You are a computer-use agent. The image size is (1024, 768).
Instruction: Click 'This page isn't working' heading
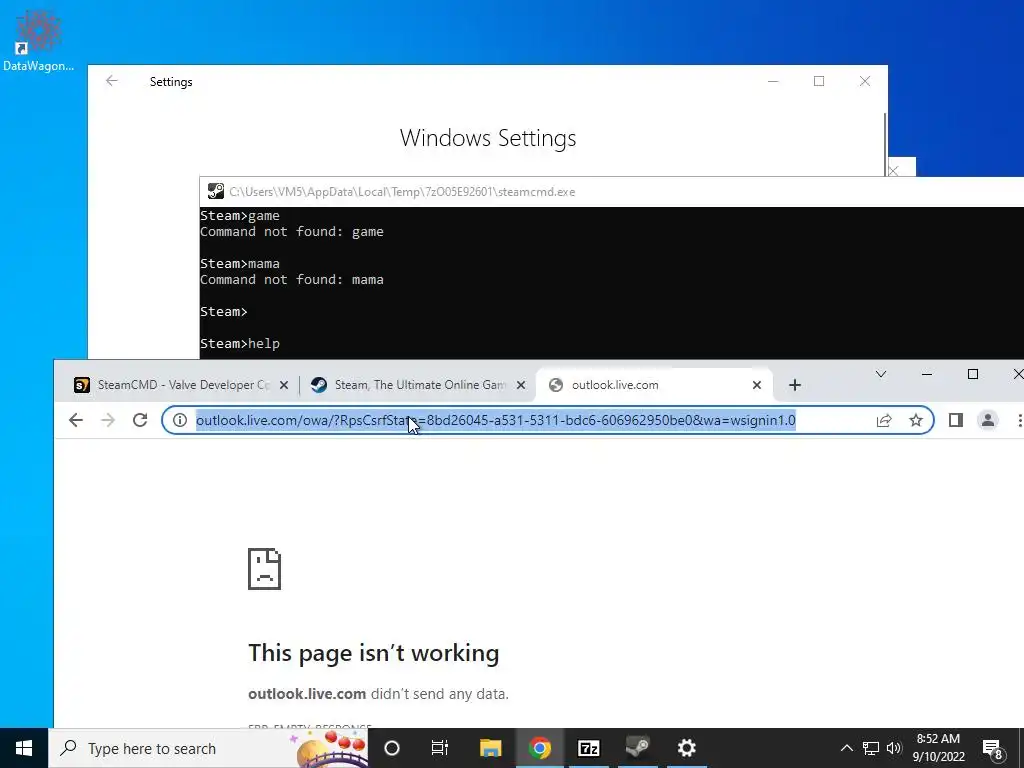pos(374,652)
